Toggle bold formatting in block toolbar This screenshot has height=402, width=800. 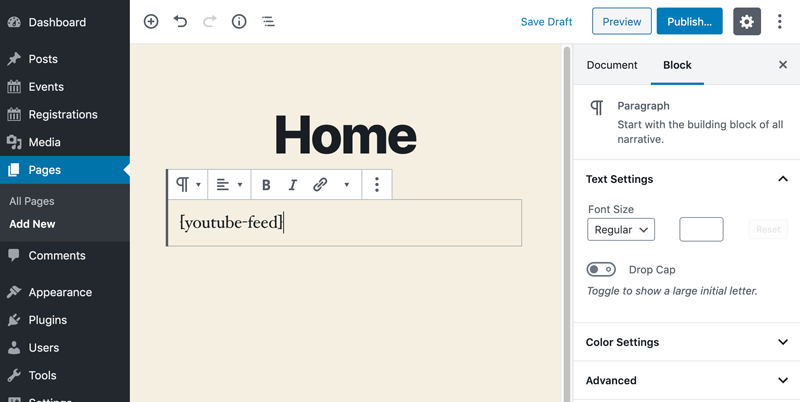(x=266, y=185)
